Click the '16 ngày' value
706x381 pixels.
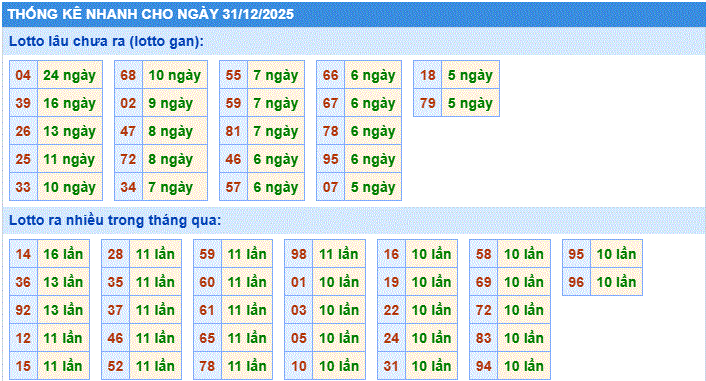[x=69, y=103]
